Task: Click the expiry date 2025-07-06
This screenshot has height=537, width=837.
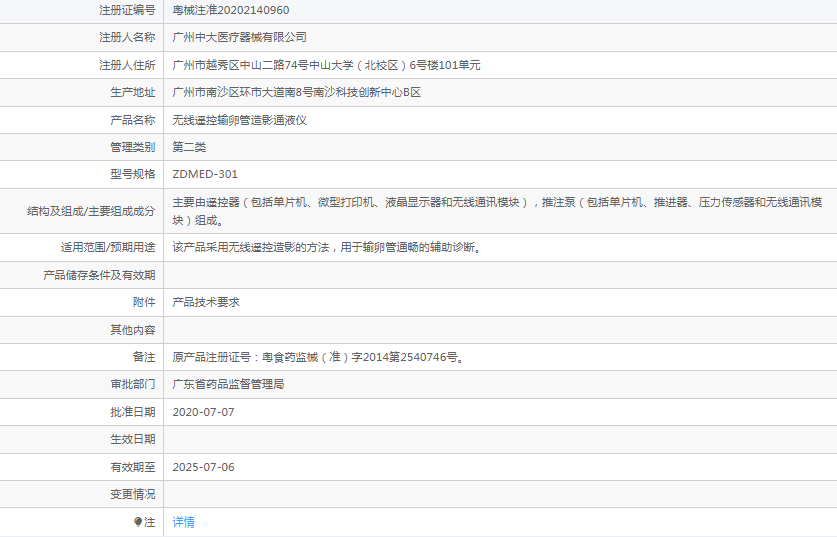Action: click(203, 467)
